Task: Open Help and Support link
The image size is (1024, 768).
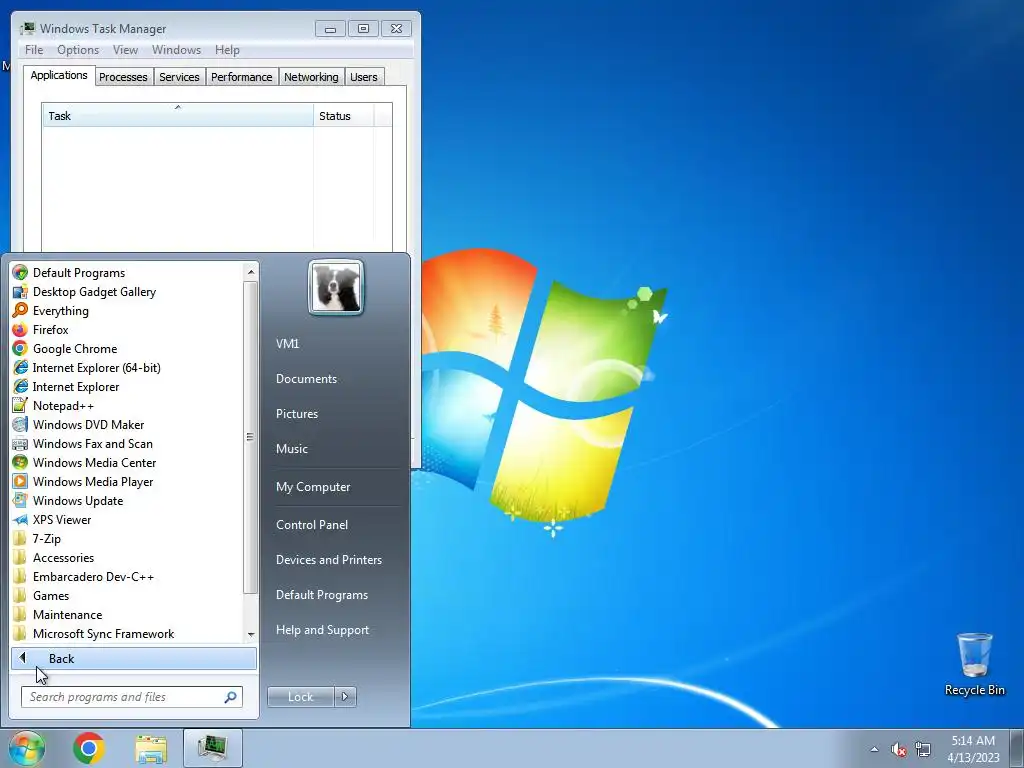Action: click(322, 630)
